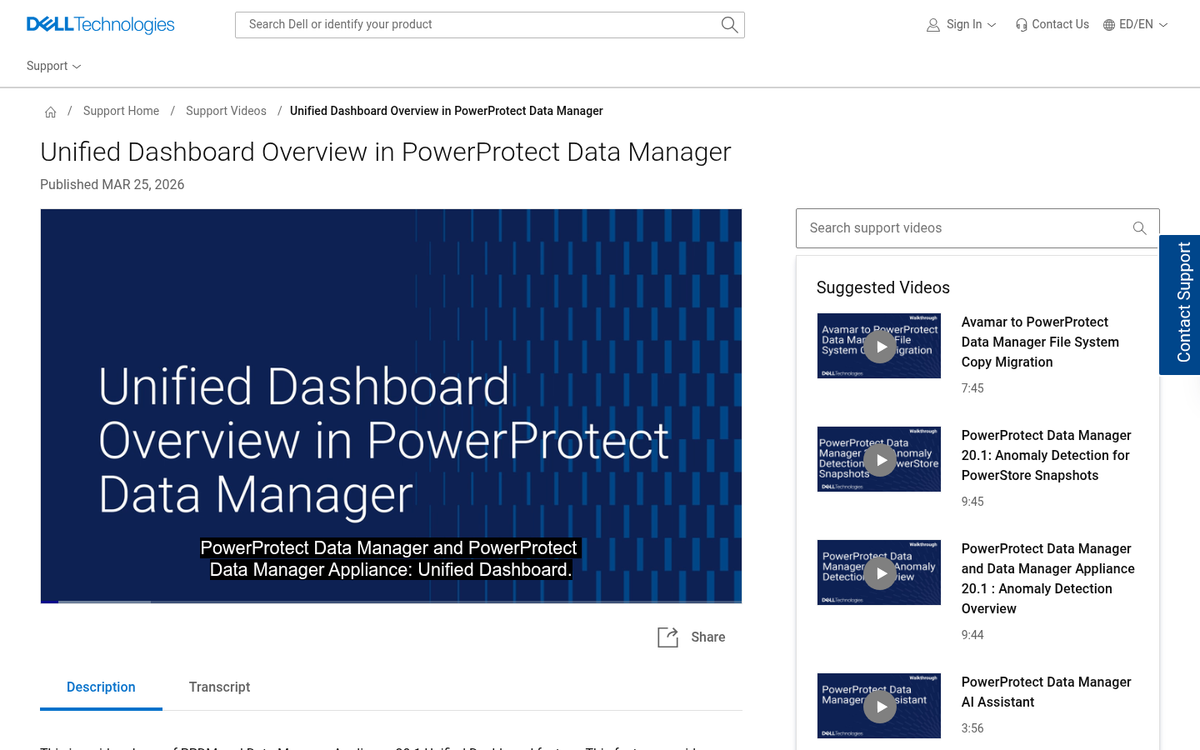Play the PowerStore Snapshots Anomaly Detection thumbnail
Screen dimensions: 1200x750
coord(879,459)
